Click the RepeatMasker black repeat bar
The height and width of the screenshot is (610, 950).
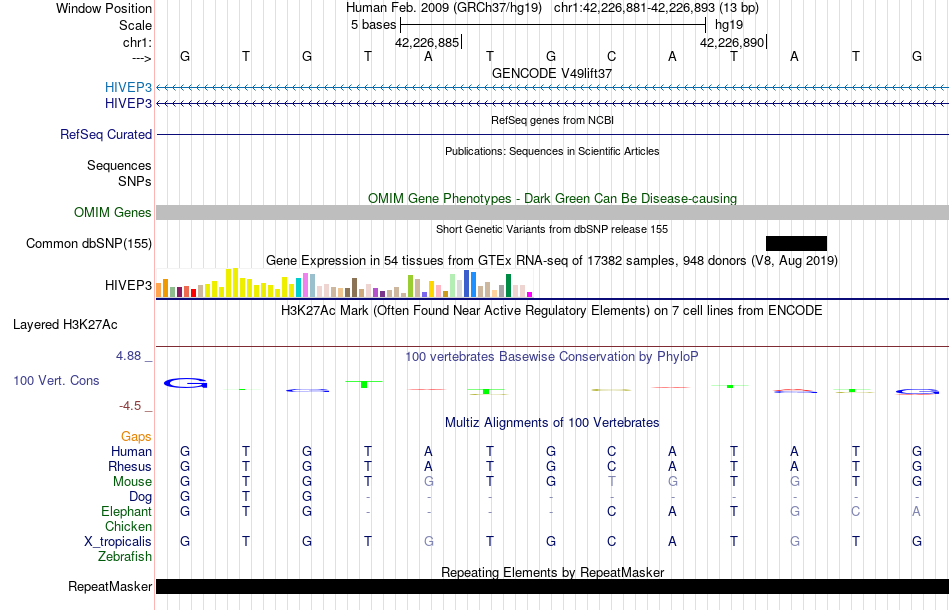click(x=553, y=586)
